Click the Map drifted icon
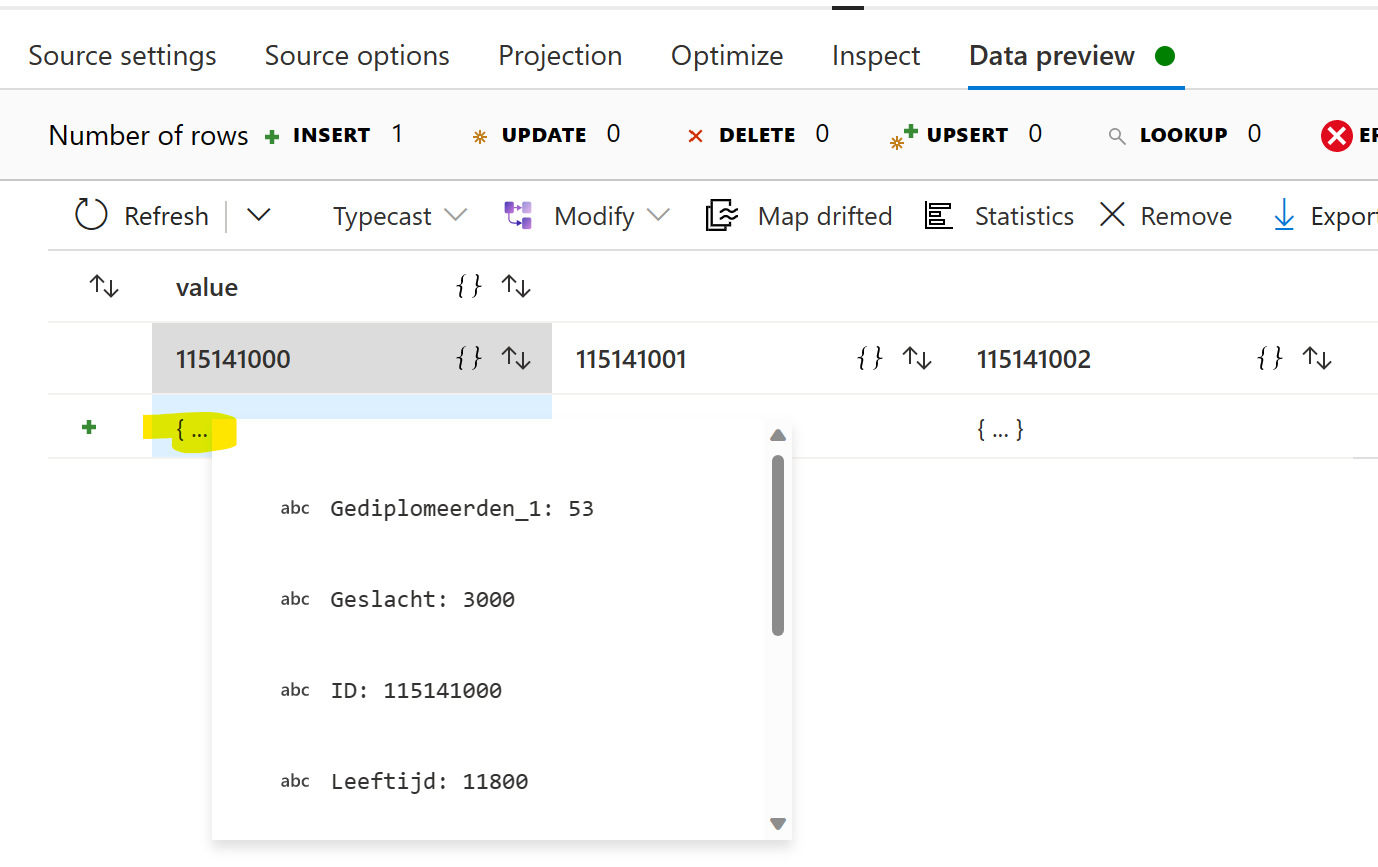The width and height of the screenshot is (1378, 867). 721,215
